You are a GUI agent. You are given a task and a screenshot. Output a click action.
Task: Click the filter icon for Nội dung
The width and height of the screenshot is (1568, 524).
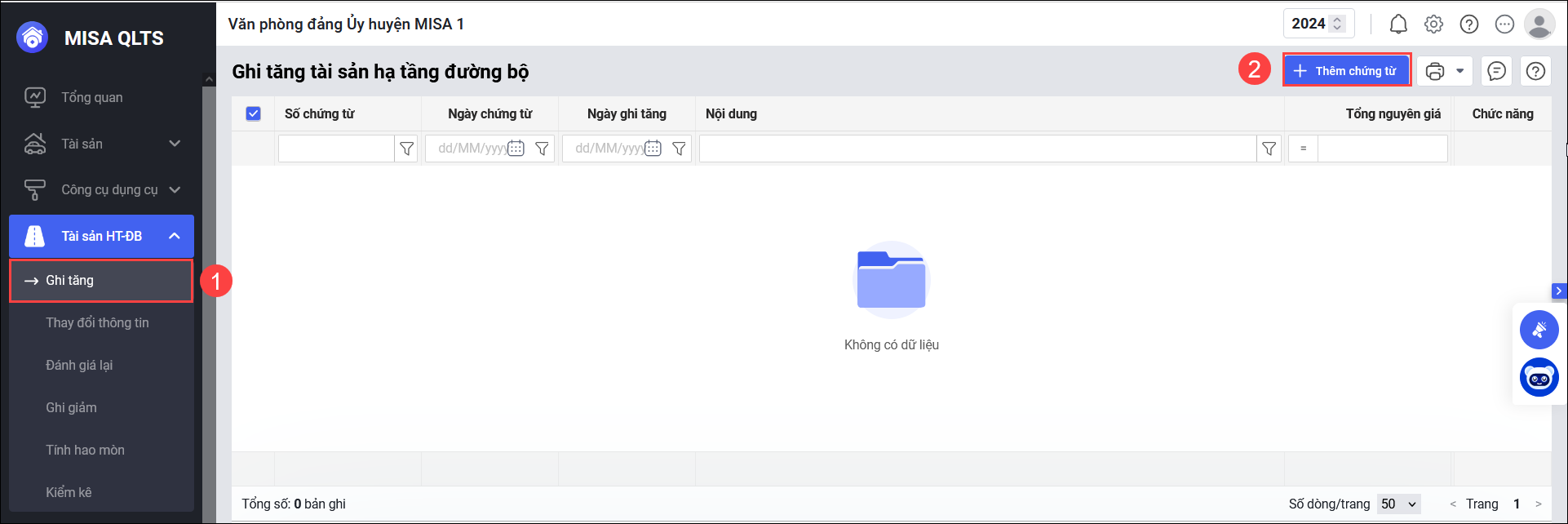coord(1269,149)
